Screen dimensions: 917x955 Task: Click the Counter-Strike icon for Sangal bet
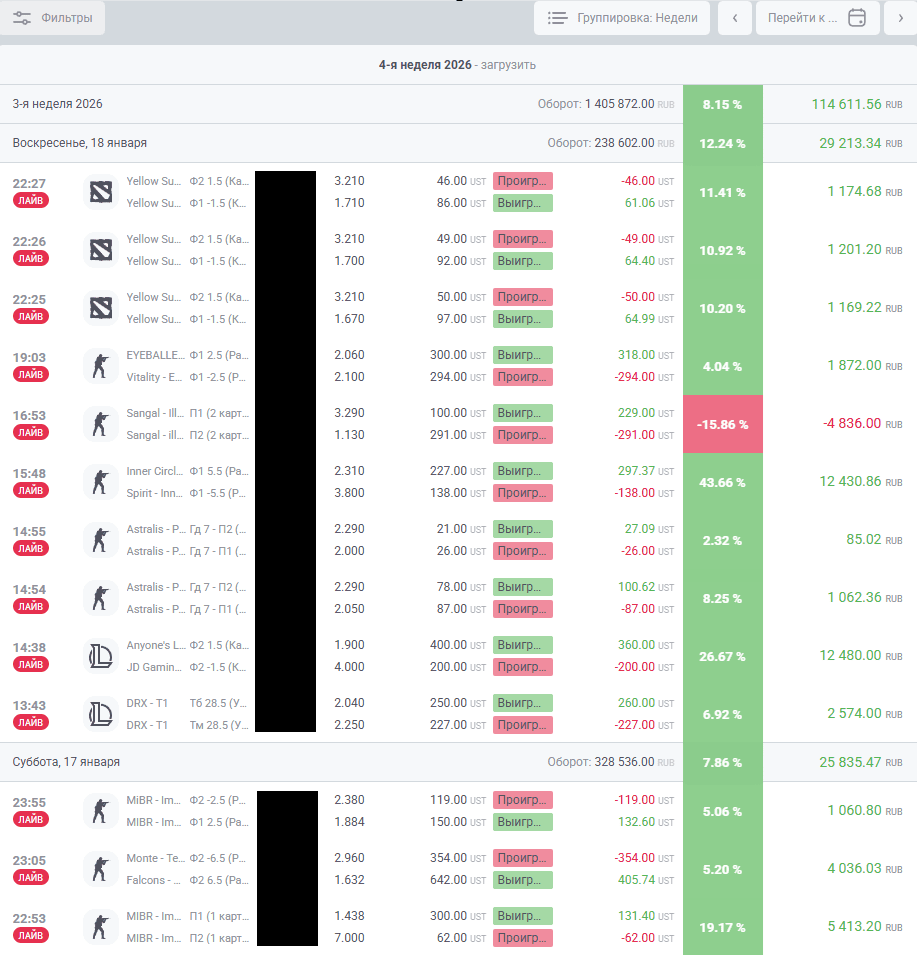[x=100, y=423]
